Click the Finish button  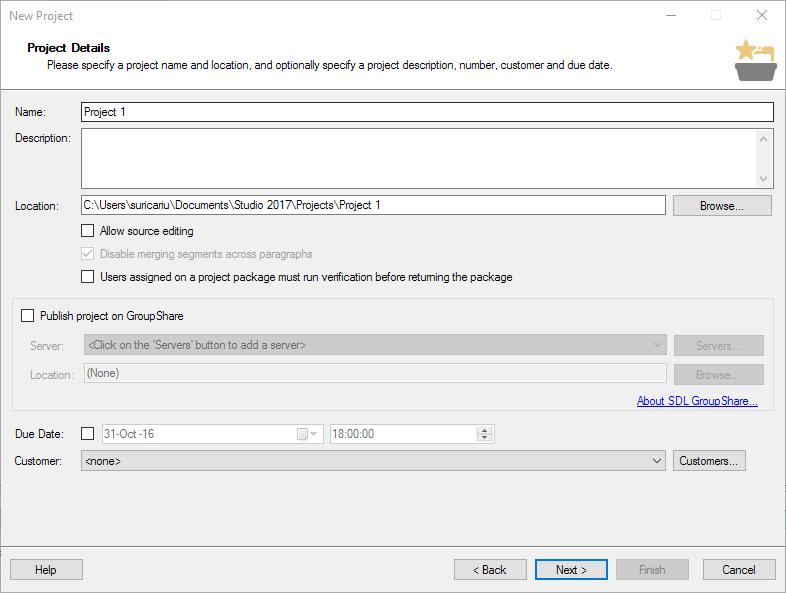coord(652,570)
